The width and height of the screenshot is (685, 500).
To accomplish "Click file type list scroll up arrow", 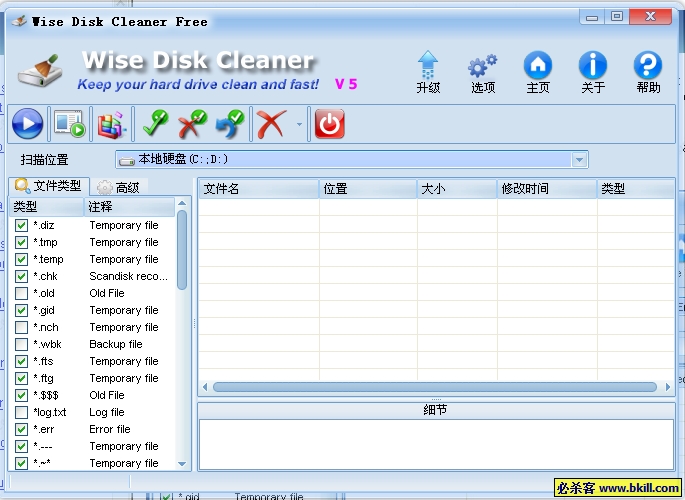I will coord(182,203).
